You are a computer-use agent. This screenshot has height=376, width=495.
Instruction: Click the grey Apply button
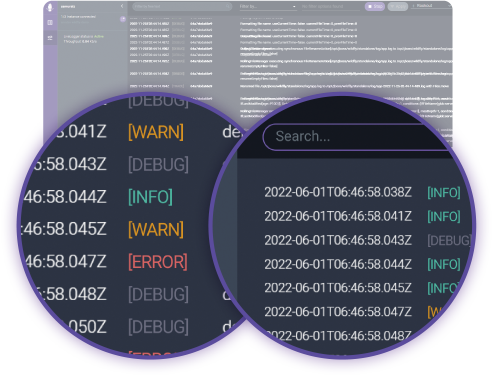point(398,6)
